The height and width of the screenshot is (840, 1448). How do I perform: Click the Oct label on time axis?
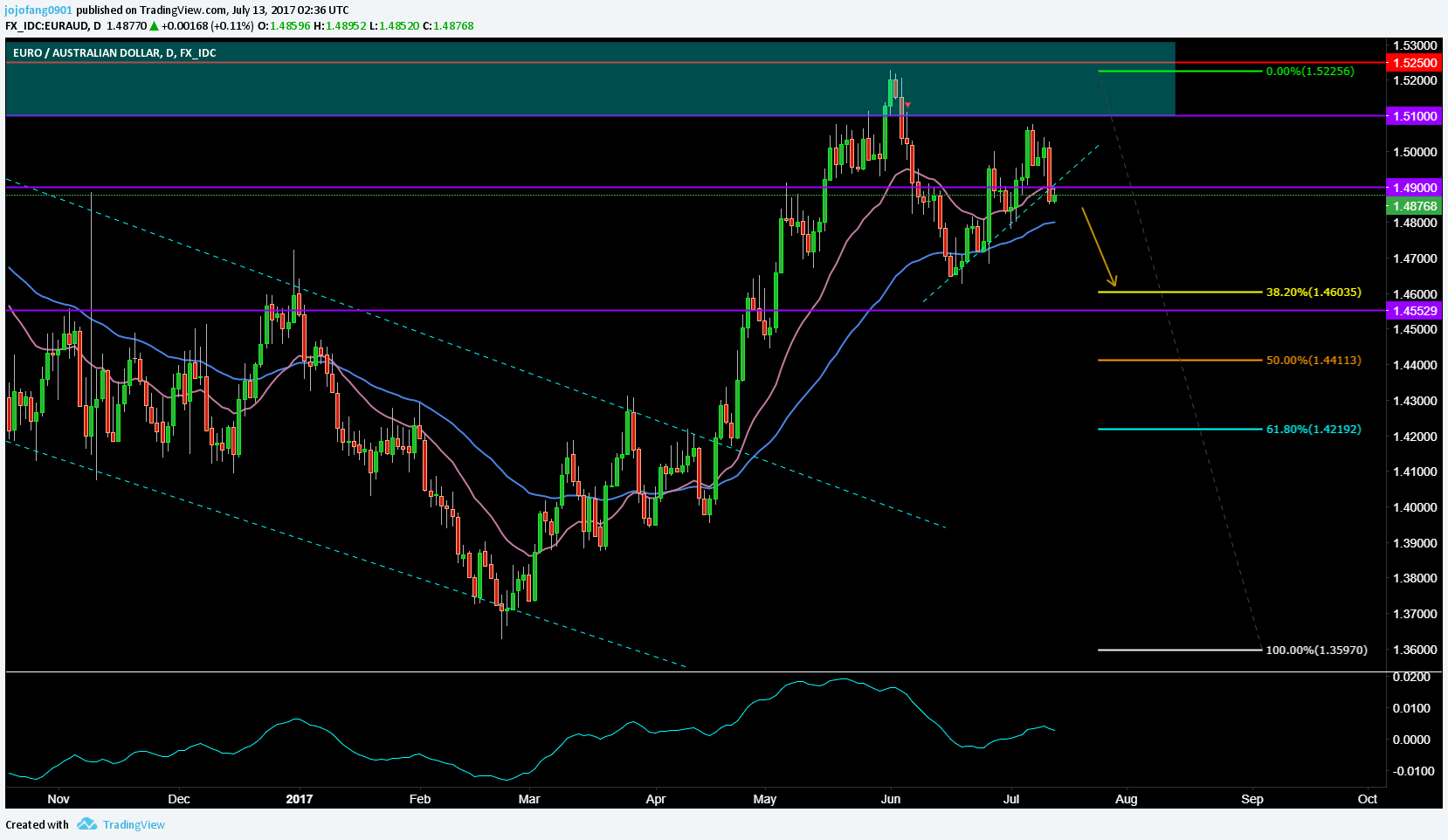pos(1368,799)
